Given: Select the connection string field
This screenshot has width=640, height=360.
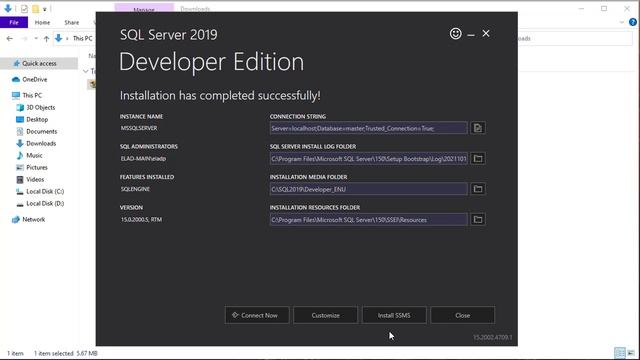Looking at the screenshot, I should (x=369, y=128).
